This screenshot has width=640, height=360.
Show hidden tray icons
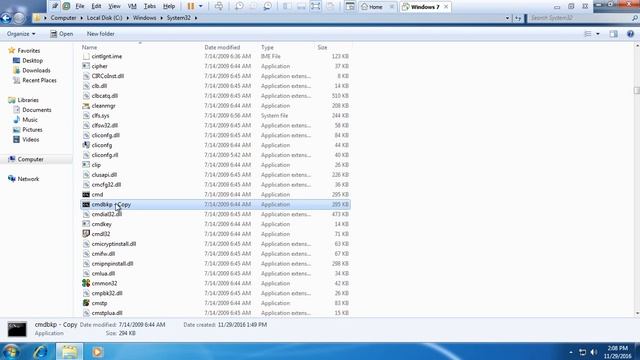pyautogui.click(x=571, y=352)
